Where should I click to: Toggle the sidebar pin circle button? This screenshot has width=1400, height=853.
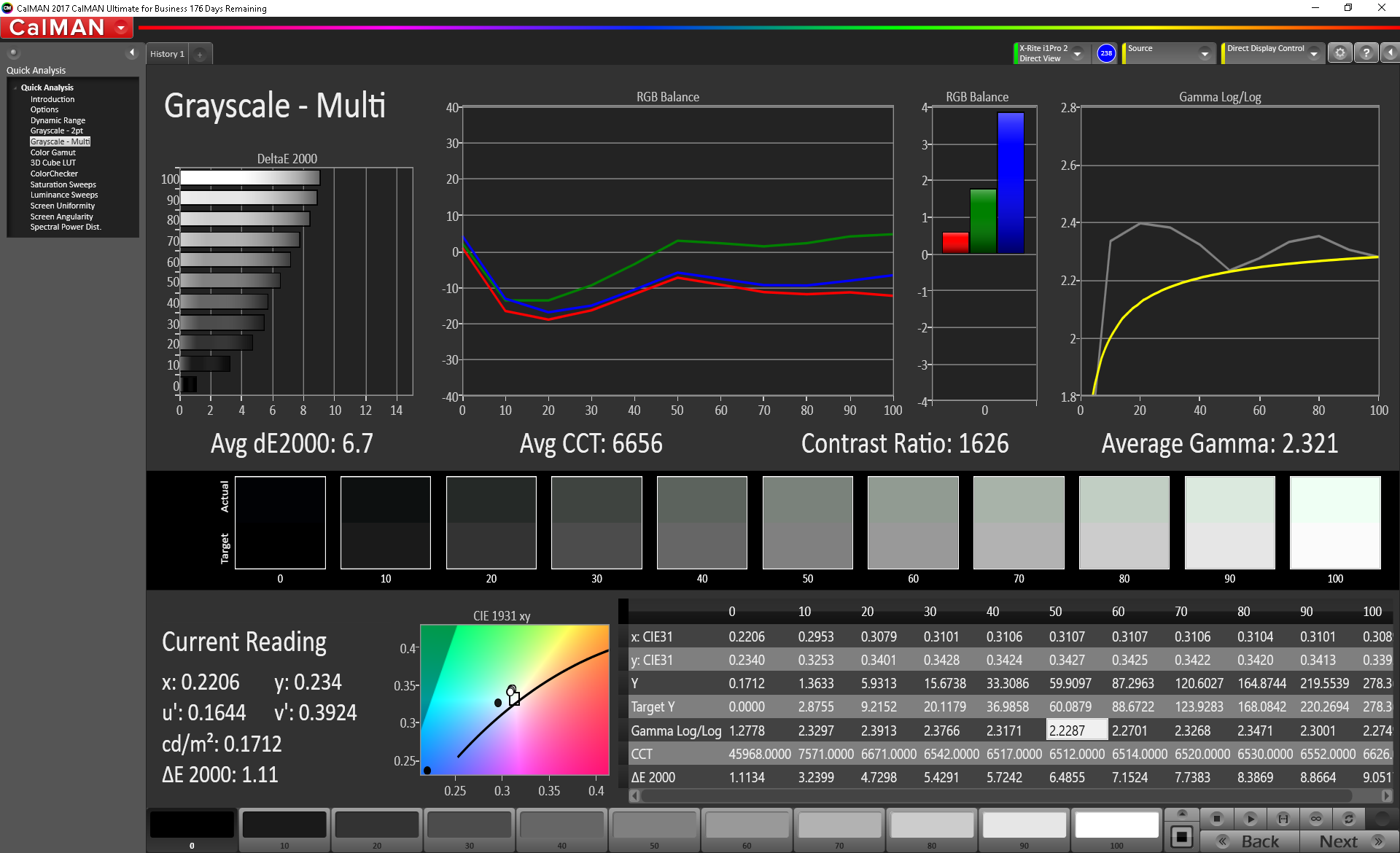point(13,52)
